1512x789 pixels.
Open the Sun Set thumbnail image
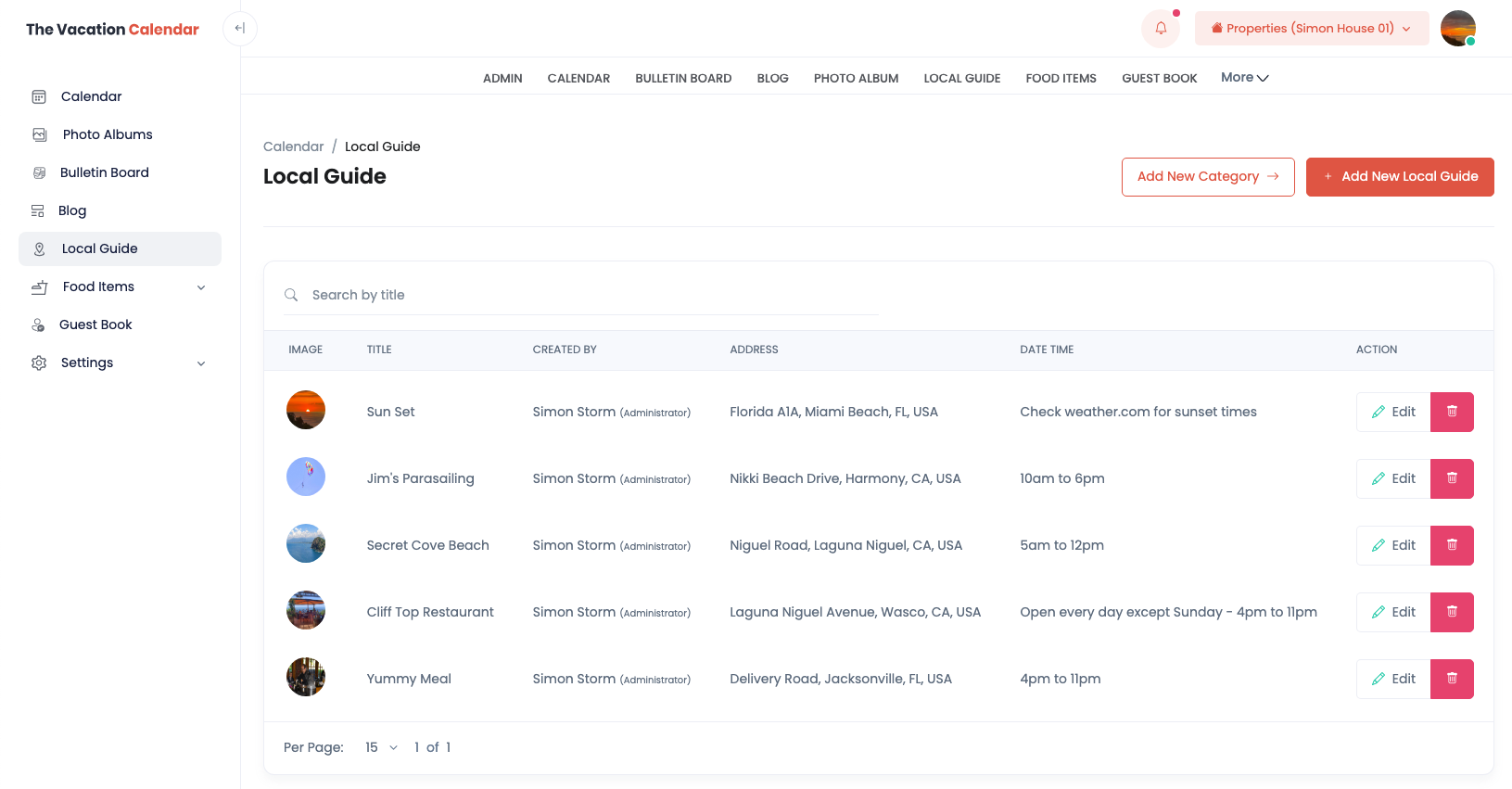point(306,410)
